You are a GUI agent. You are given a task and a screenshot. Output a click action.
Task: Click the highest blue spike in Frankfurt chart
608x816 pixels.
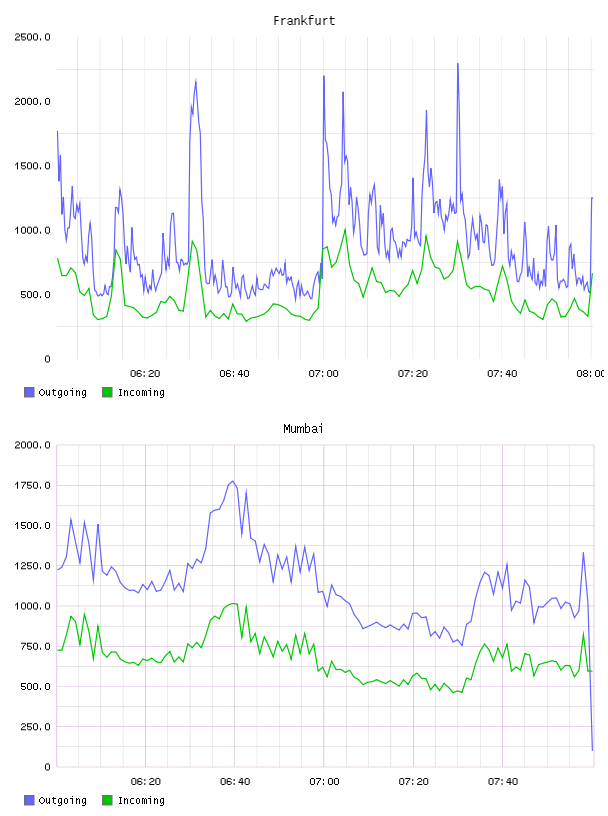point(458,65)
